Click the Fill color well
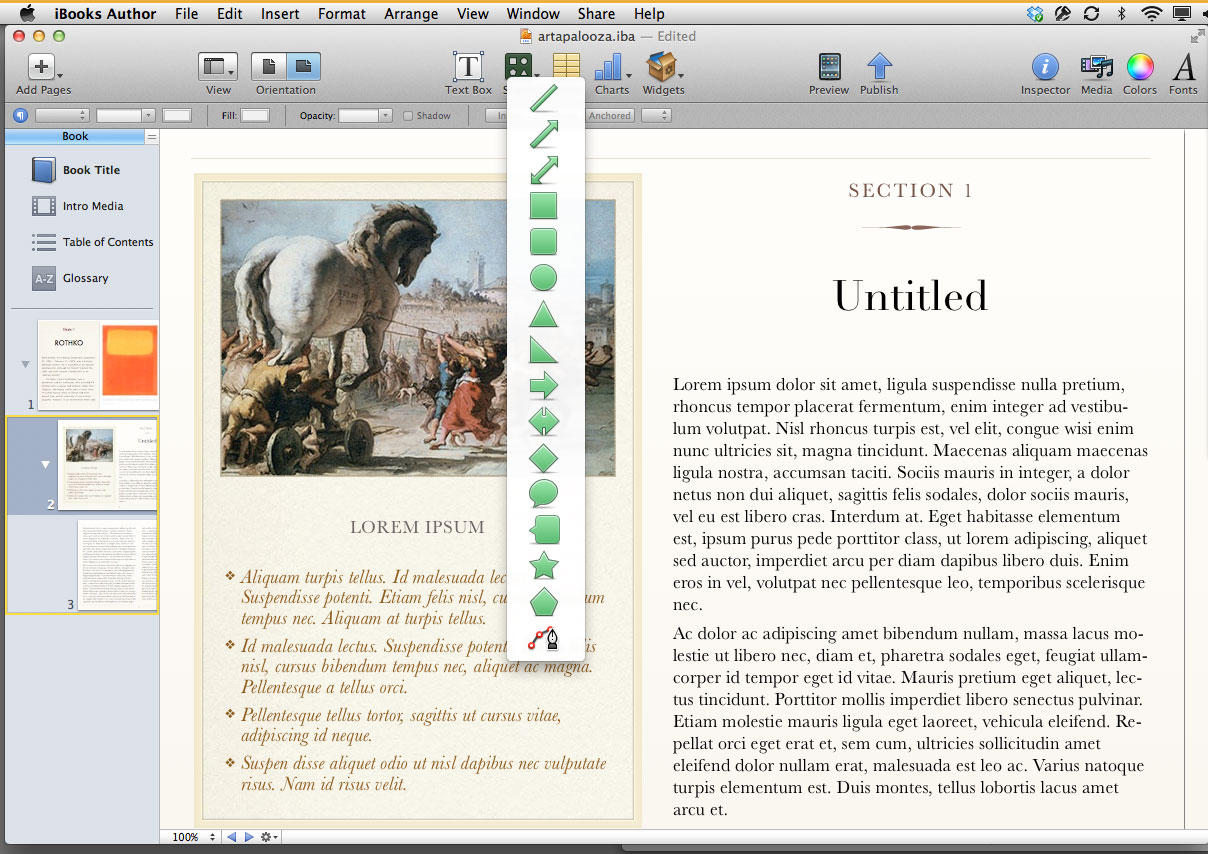Image resolution: width=1208 pixels, height=854 pixels. tap(255, 116)
